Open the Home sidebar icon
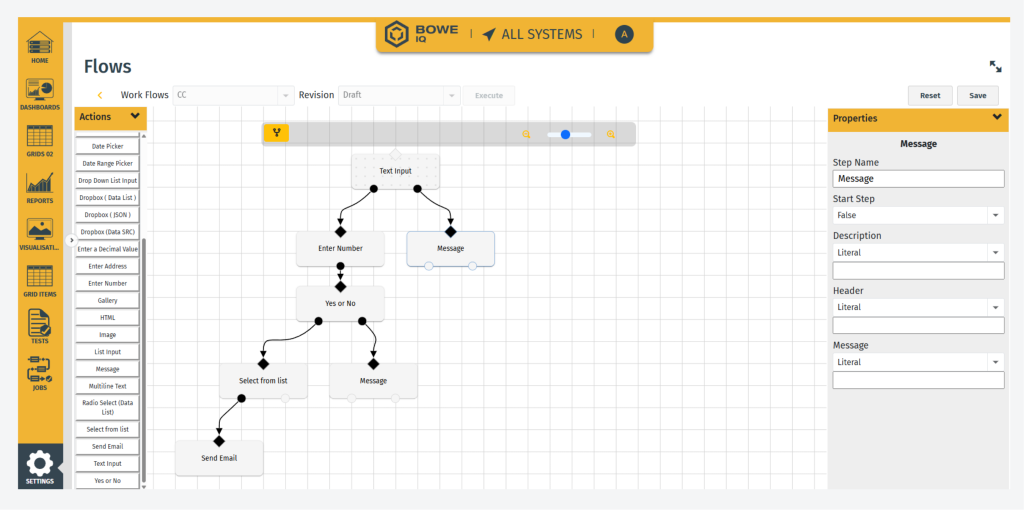The width and height of the screenshot is (1024, 510). click(x=39, y=45)
